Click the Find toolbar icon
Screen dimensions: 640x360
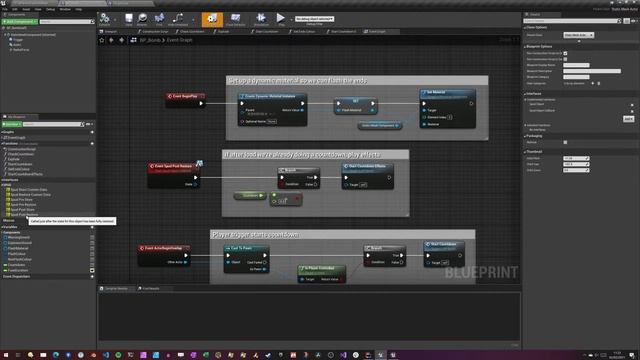coord(159,18)
